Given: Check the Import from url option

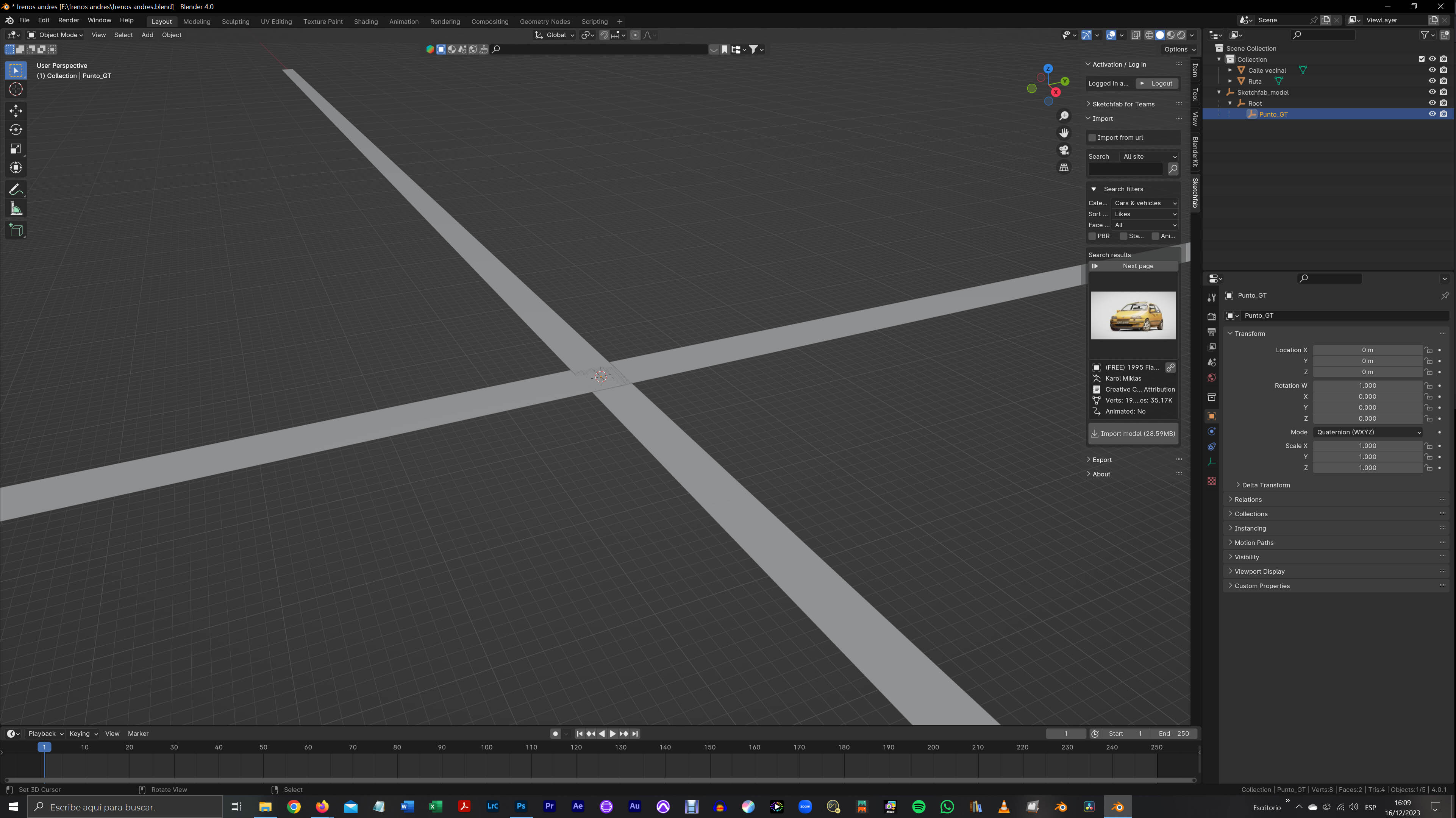Looking at the screenshot, I should pyautogui.click(x=1092, y=137).
